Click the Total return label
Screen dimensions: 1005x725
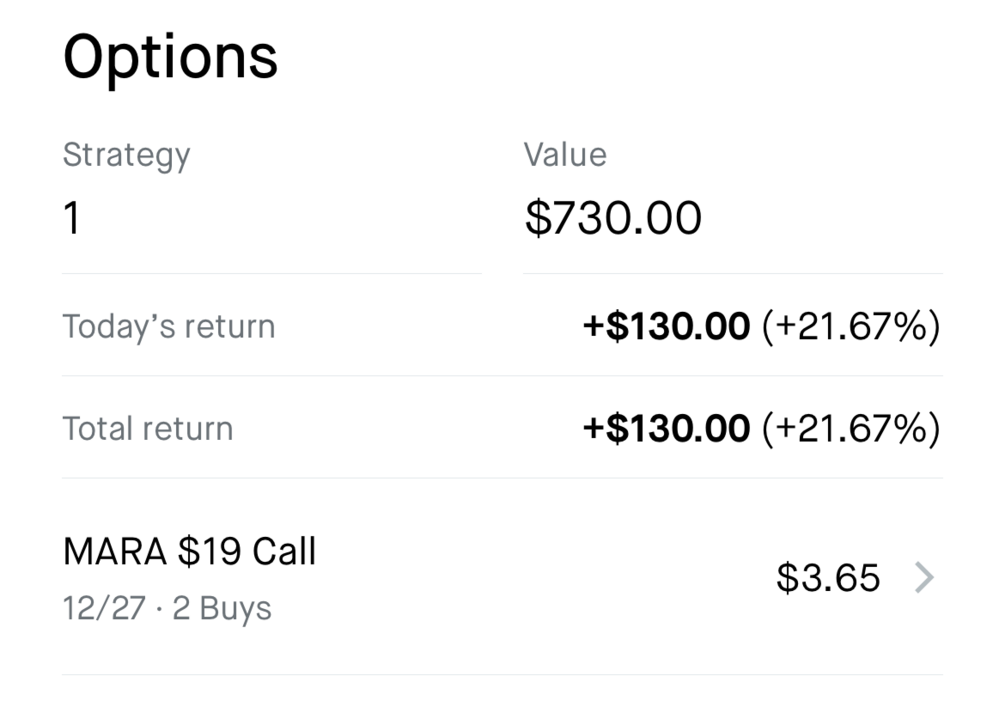coord(148,429)
